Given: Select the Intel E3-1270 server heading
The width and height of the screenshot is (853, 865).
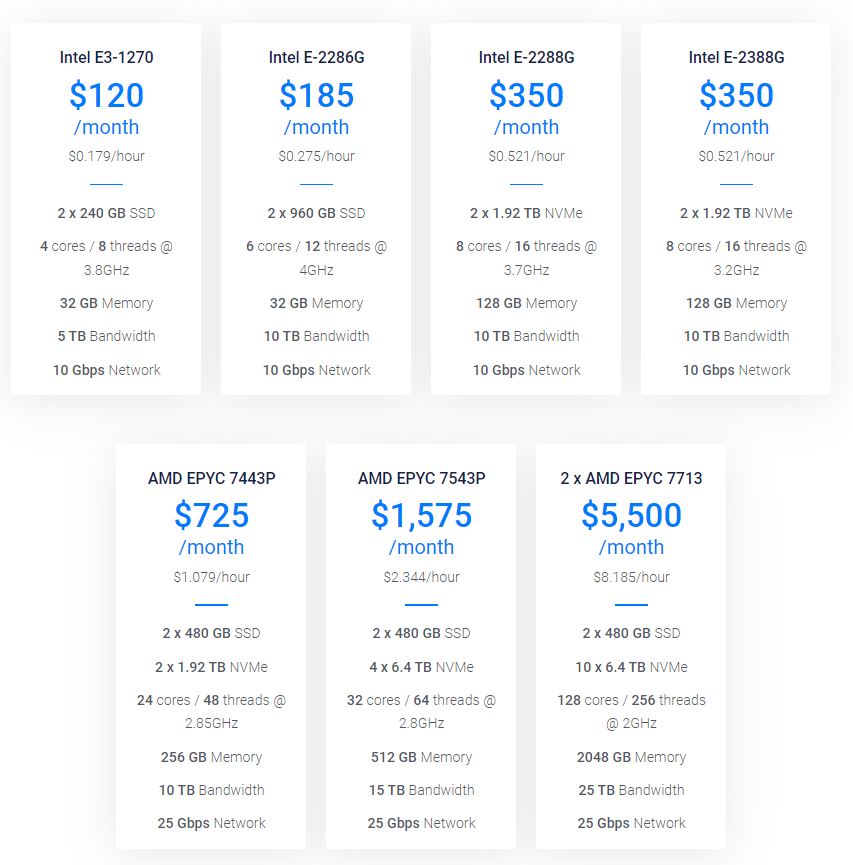Looking at the screenshot, I should pos(106,57).
